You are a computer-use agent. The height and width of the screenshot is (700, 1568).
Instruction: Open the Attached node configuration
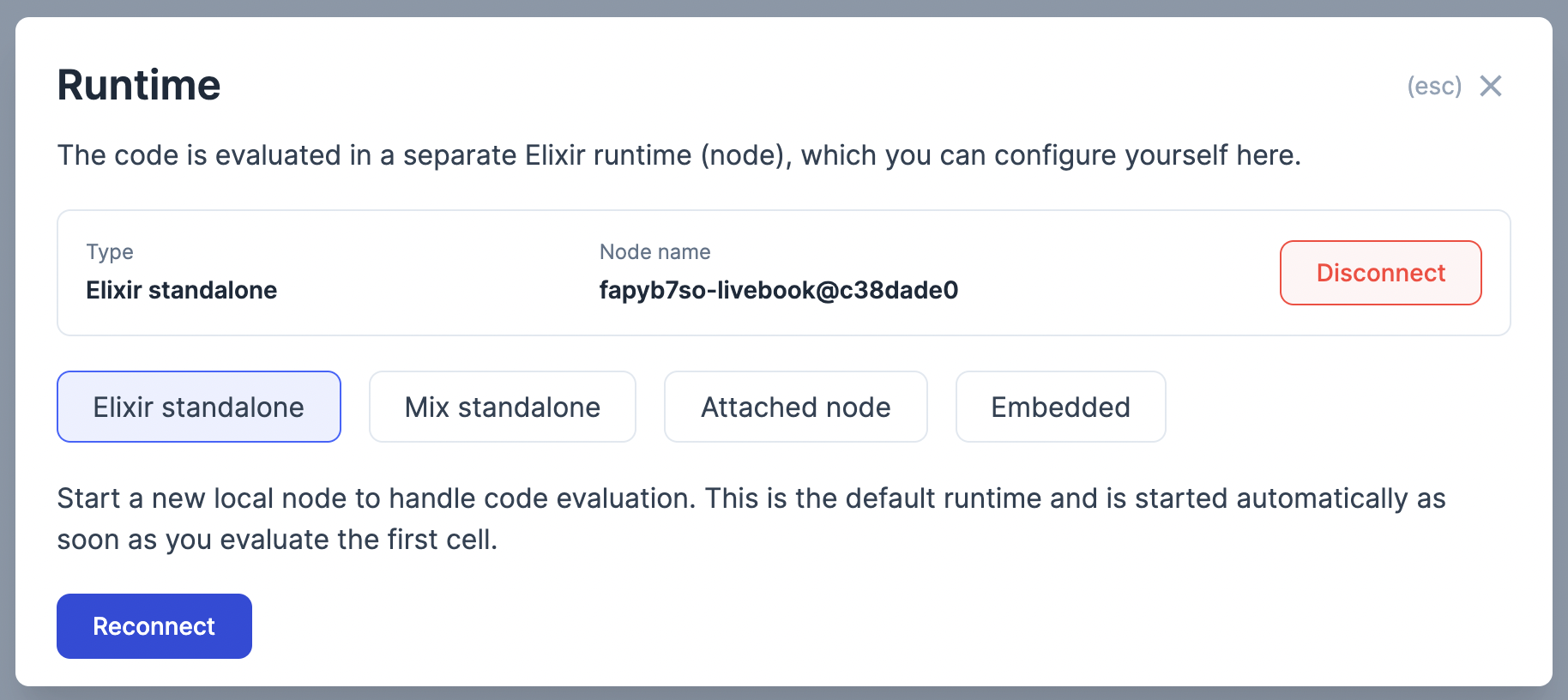coord(795,407)
